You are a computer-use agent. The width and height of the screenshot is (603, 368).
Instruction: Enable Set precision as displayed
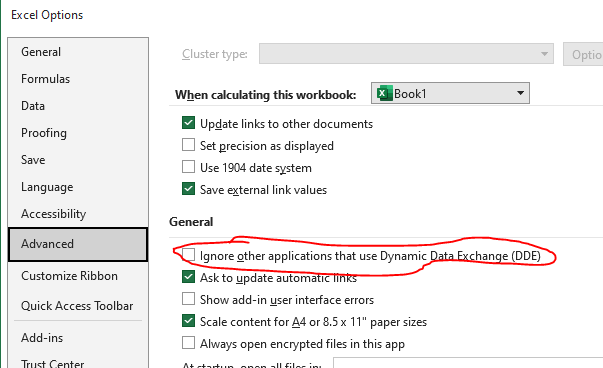point(188,145)
